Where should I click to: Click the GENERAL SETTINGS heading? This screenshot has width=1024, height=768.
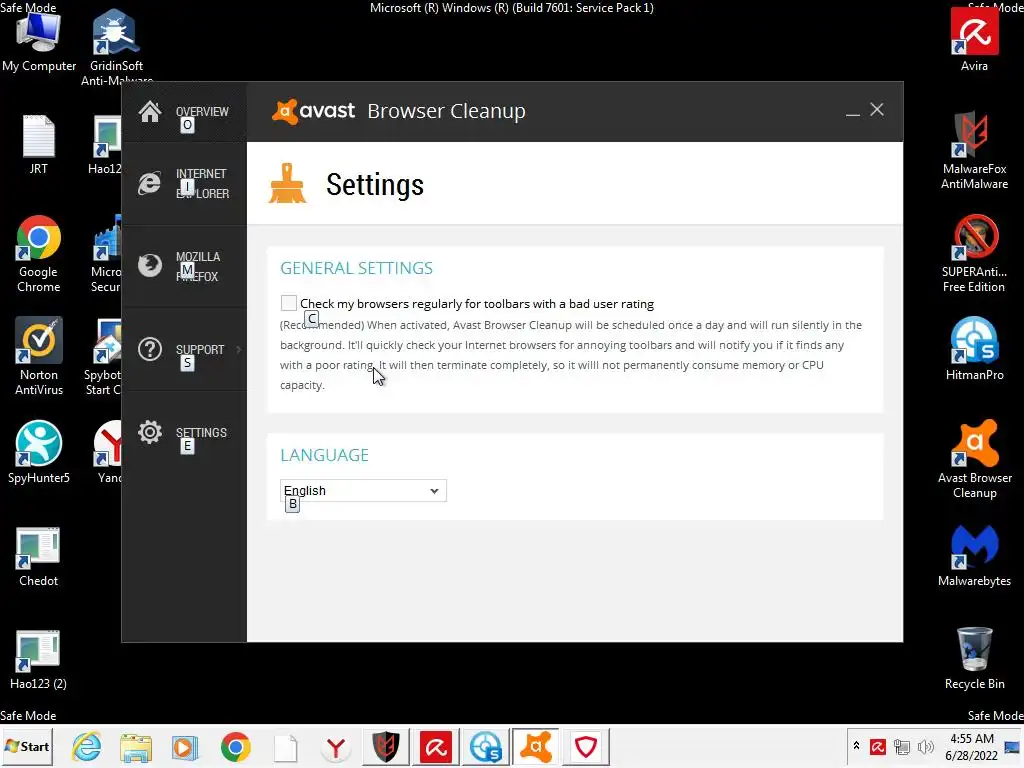coord(357,268)
